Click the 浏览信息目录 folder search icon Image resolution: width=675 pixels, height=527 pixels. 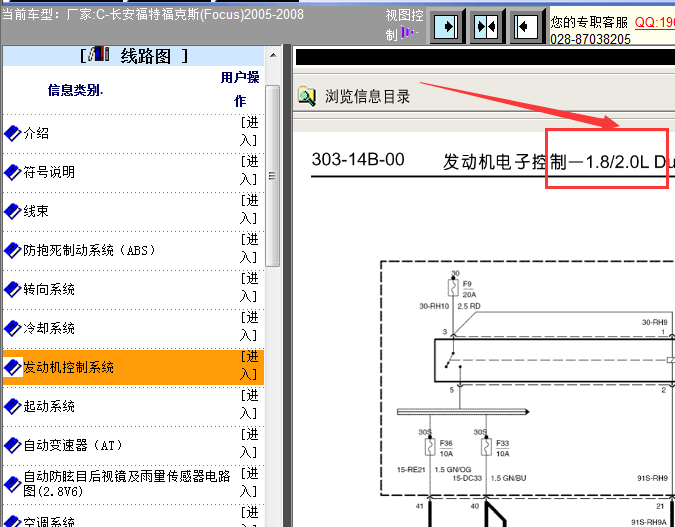(307, 96)
